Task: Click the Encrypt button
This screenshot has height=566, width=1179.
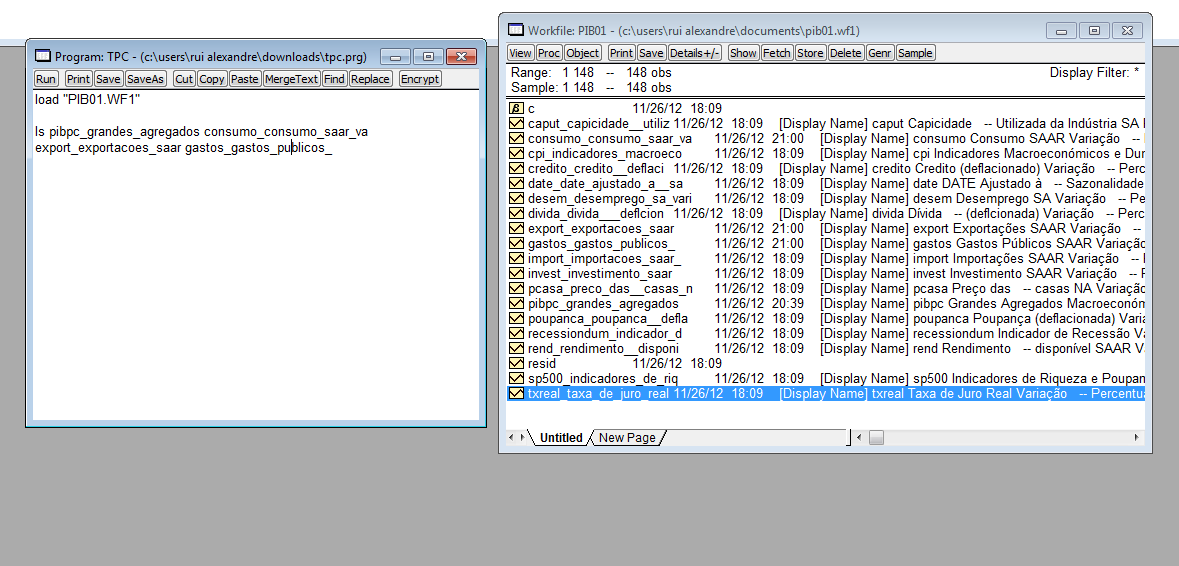Action: click(x=420, y=79)
